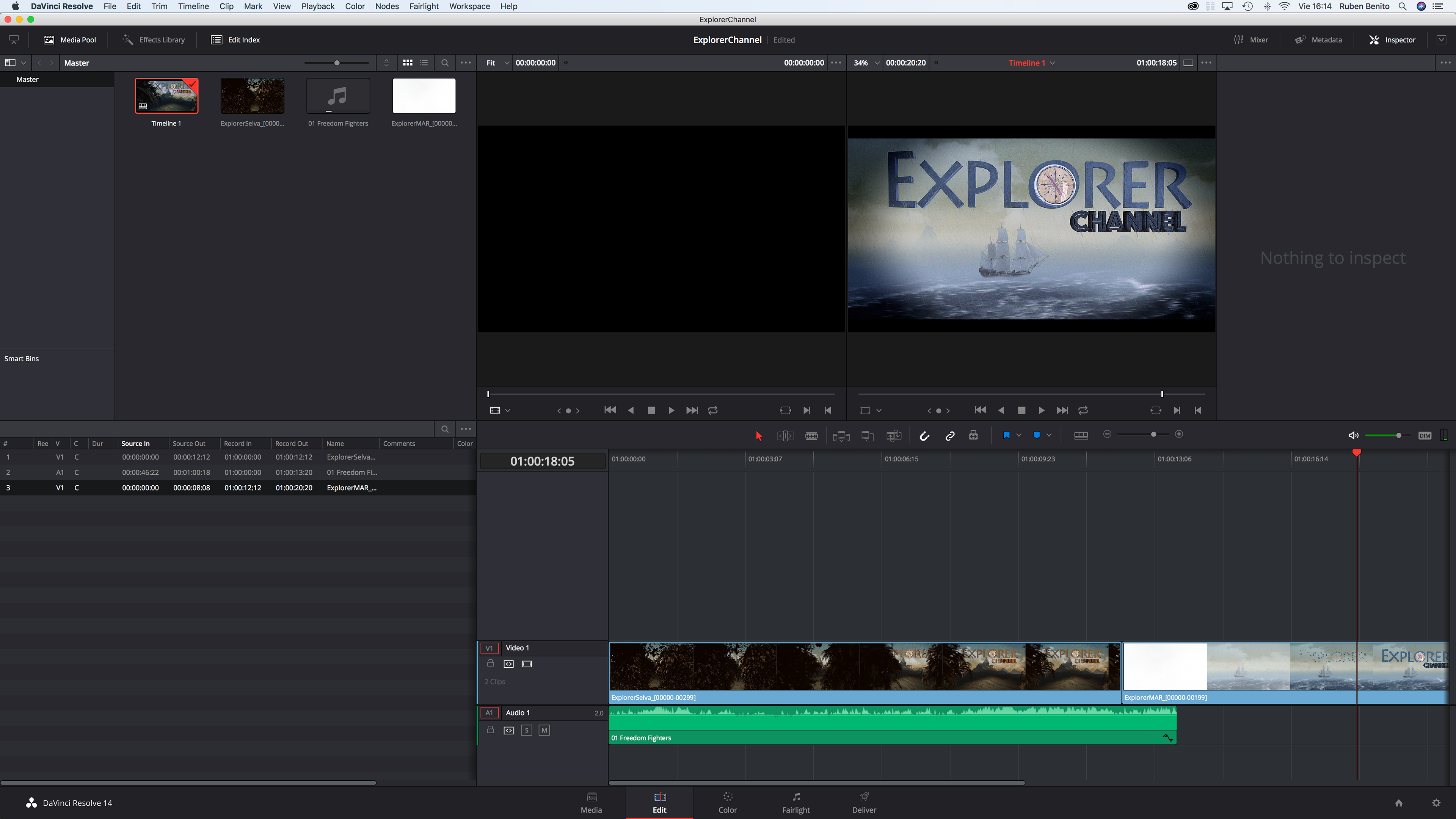Select the Master bin
Viewport: 1456px width, 819px height.
point(56,79)
